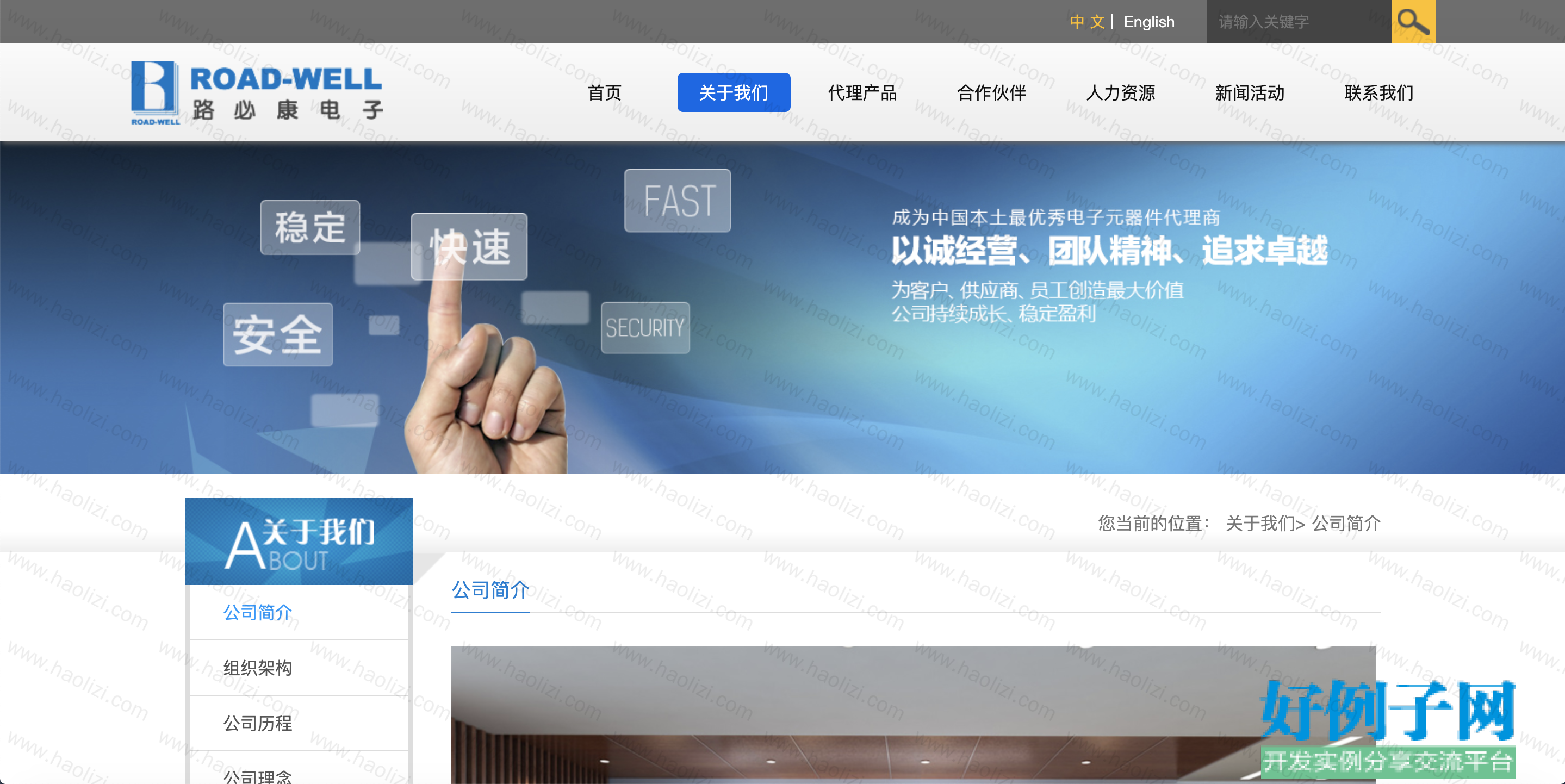The image size is (1565, 784).
Task: Switch language to 中文
Action: [x=1087, y=22]
